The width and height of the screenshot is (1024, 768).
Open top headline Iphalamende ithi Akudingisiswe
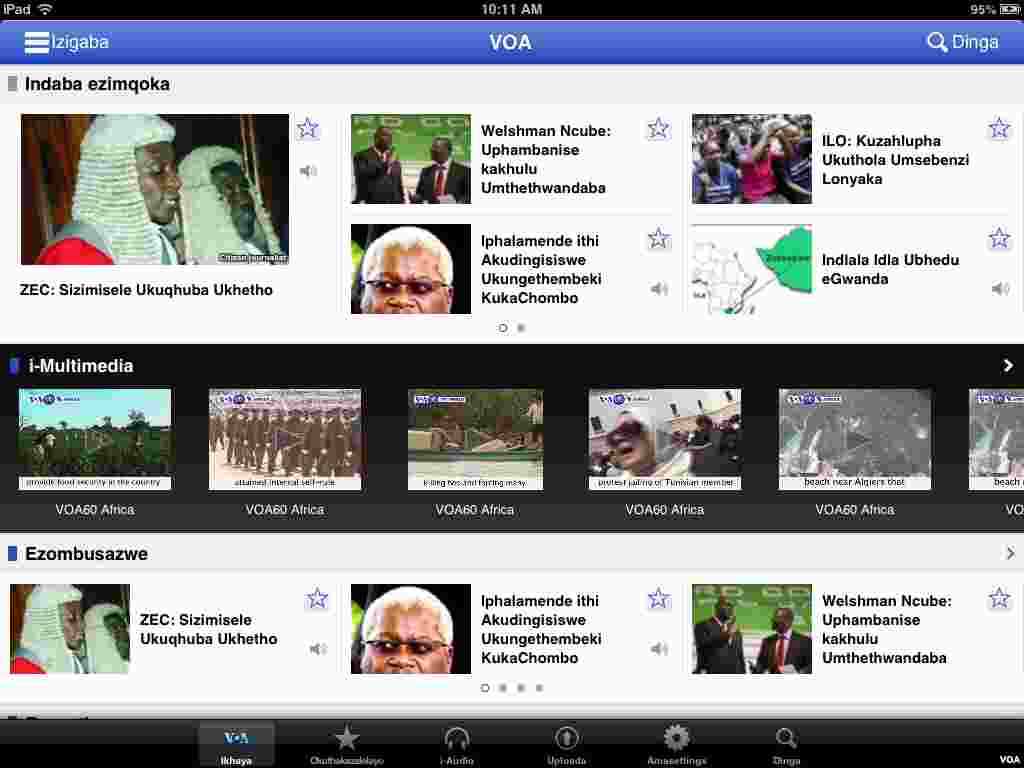[541, 269]
